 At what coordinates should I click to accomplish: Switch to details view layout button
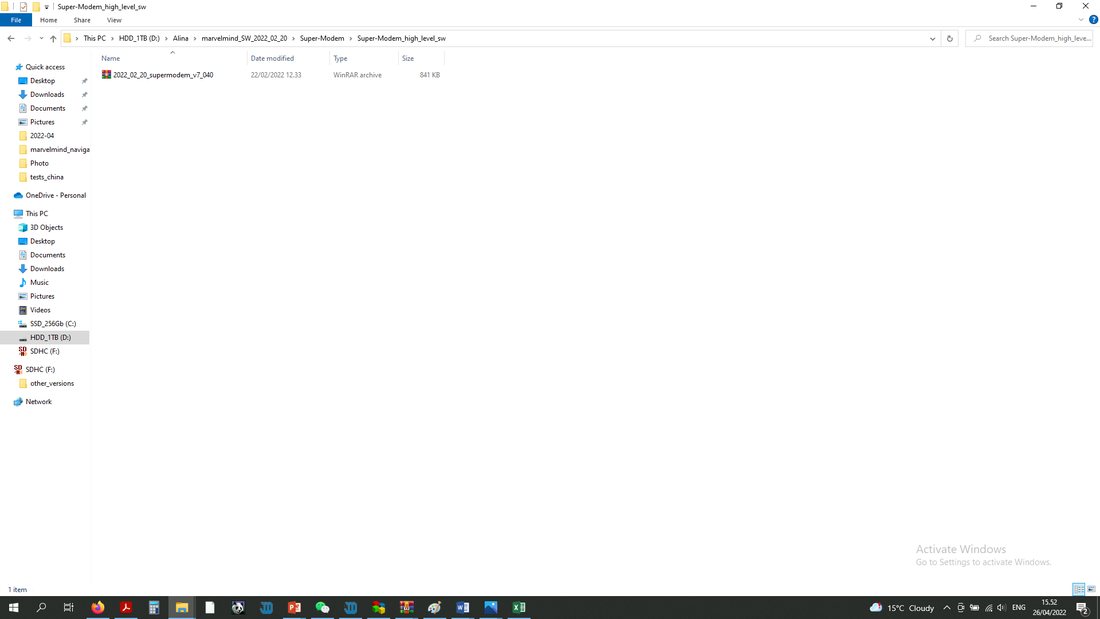[1078, 590]
